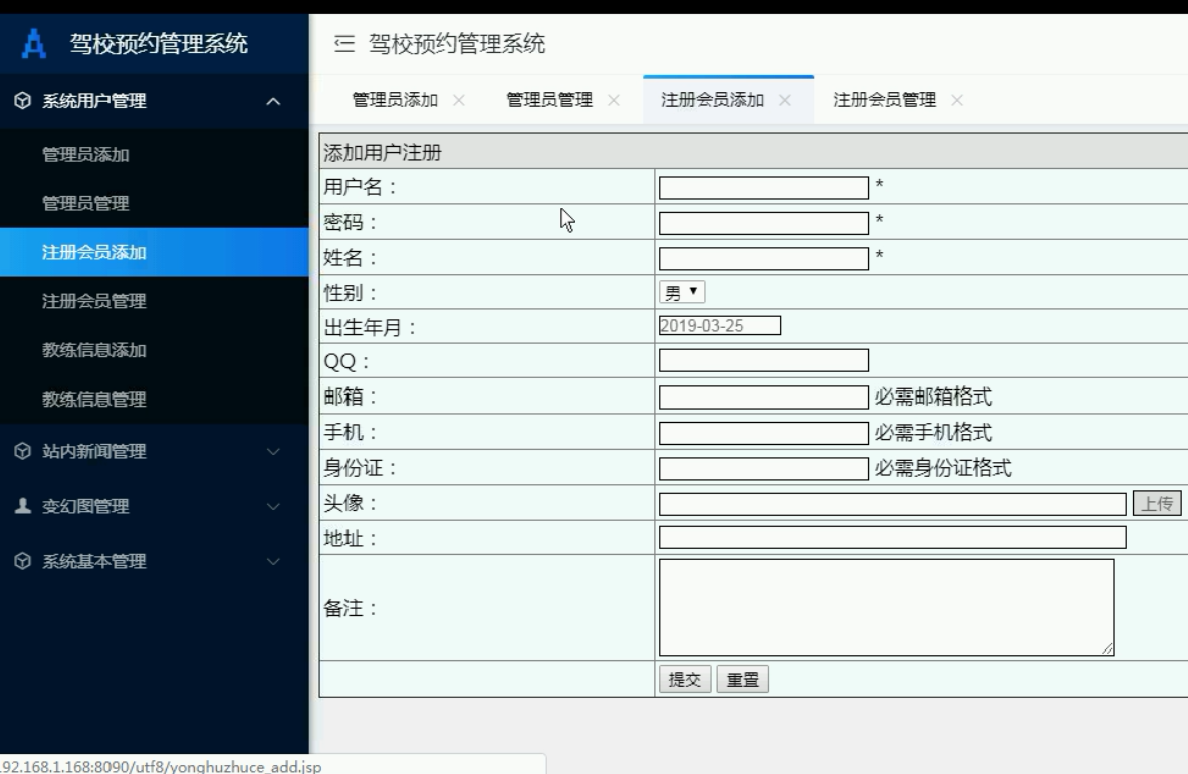This screenshot has height=774, width=1188.
Task: Switch to the 注册会员管理 tab
Action: (884, 100)
